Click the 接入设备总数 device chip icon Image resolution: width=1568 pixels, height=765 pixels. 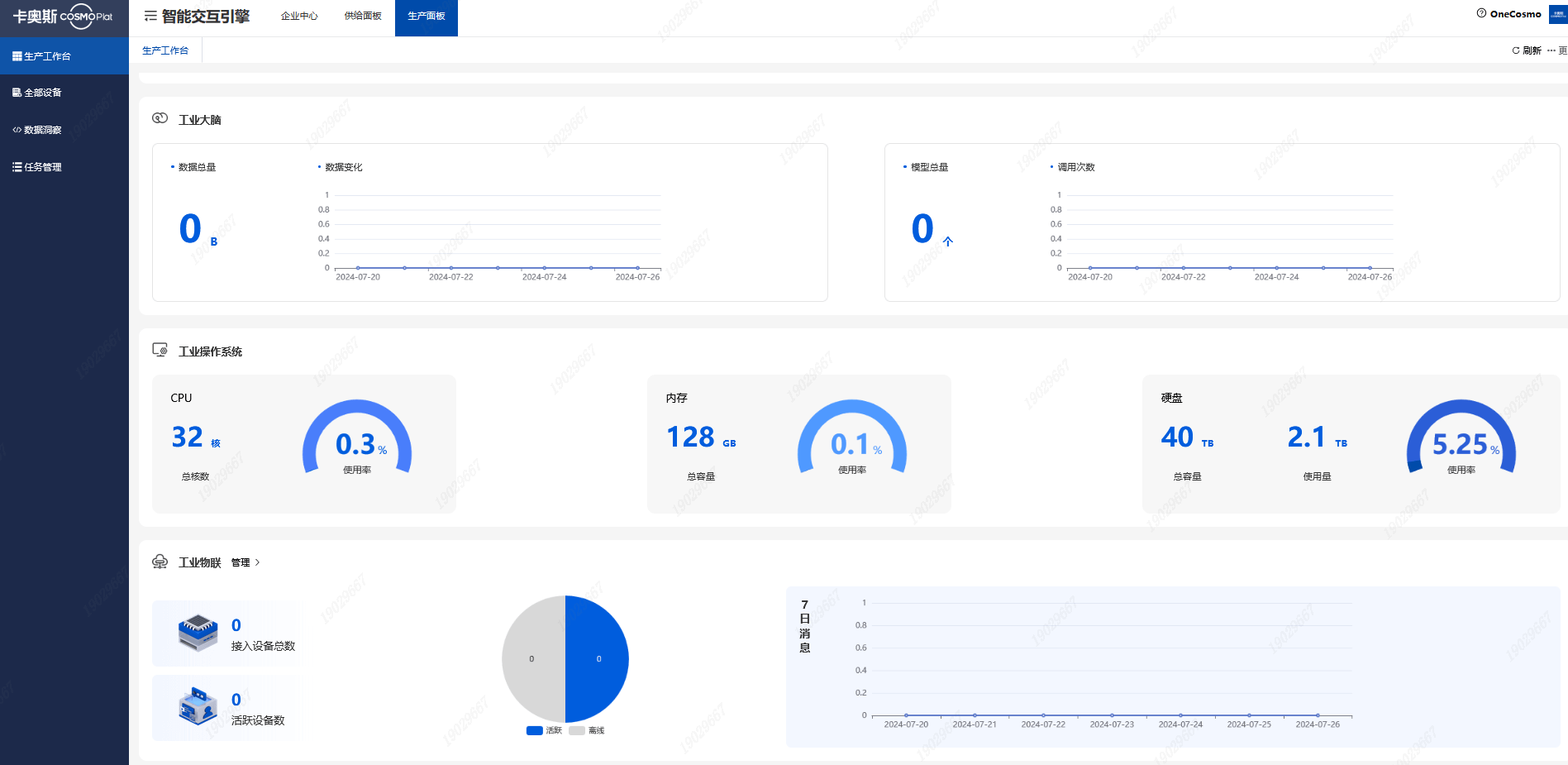click(x=198, y=634)
